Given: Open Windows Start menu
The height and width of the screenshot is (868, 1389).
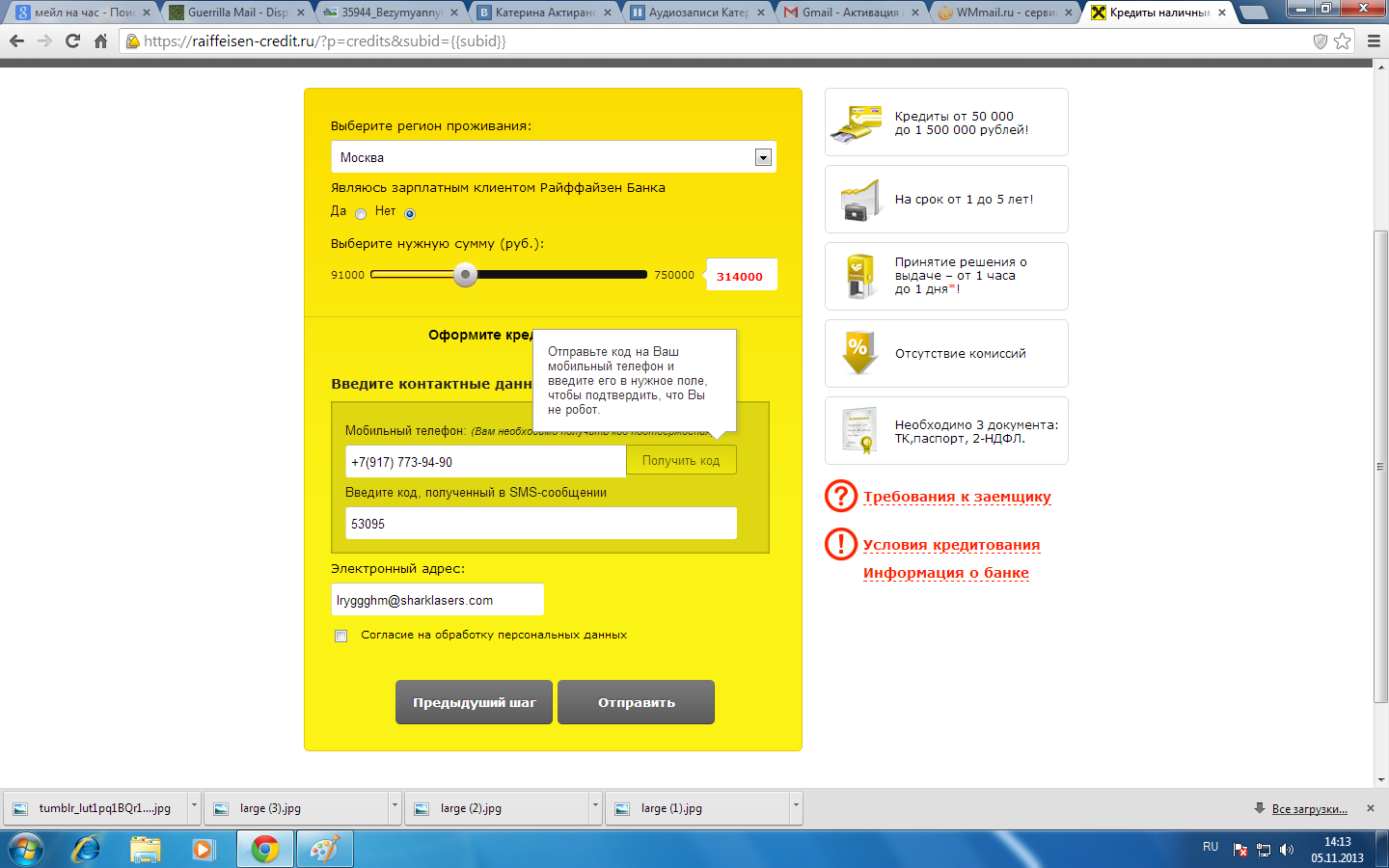Looking at the screenshot, I should coord(26,849).
